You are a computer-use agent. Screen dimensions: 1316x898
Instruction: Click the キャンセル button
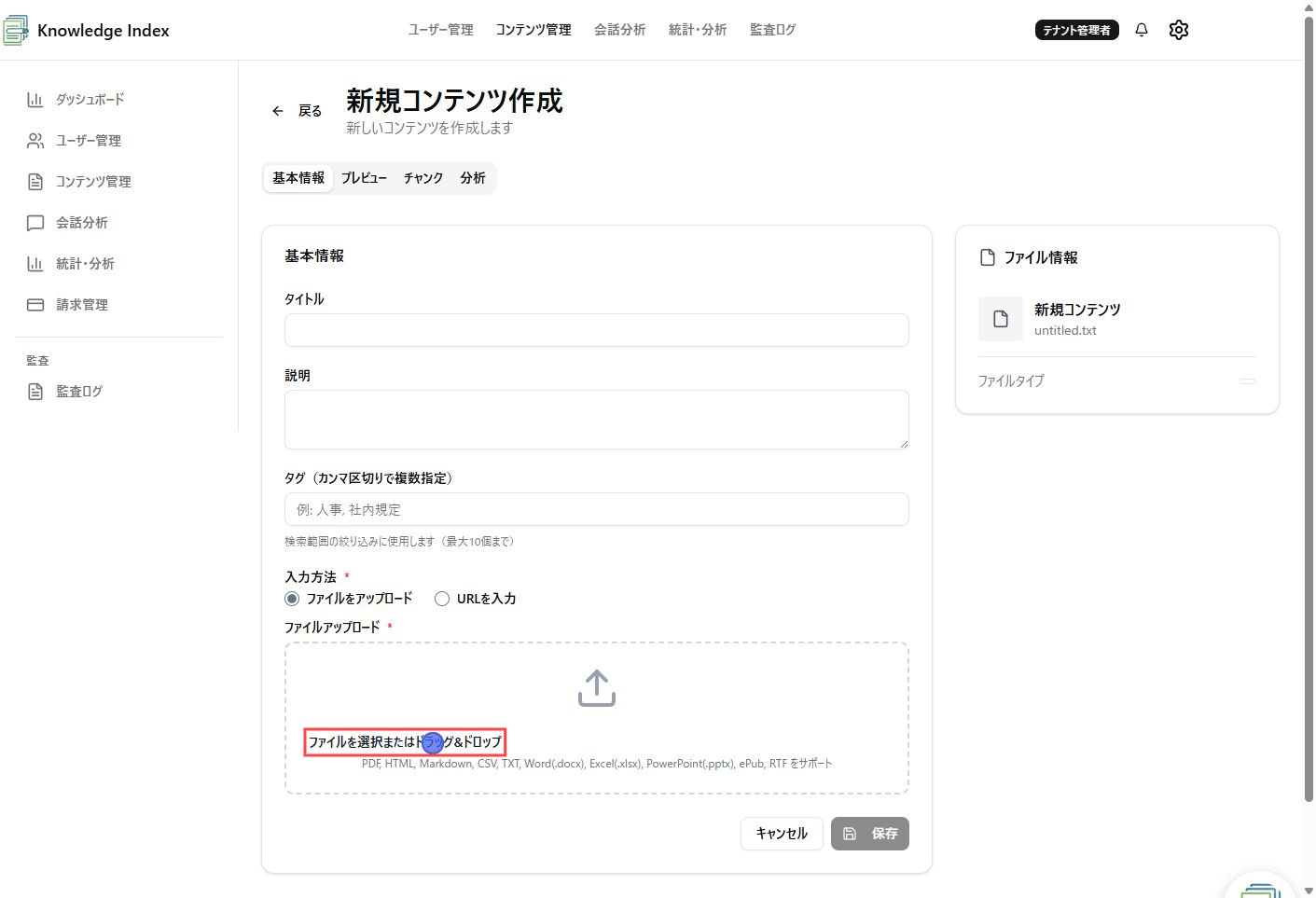coord(782,834)
